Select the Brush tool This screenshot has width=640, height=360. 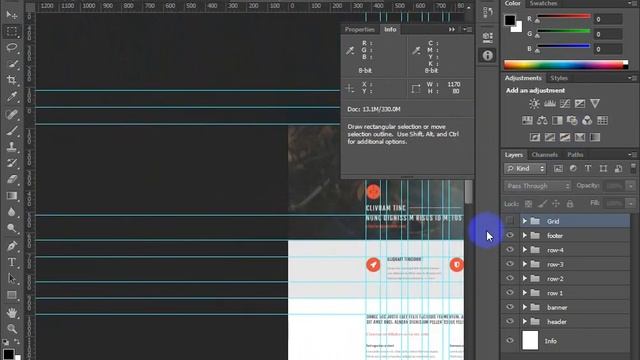point(11,130)
